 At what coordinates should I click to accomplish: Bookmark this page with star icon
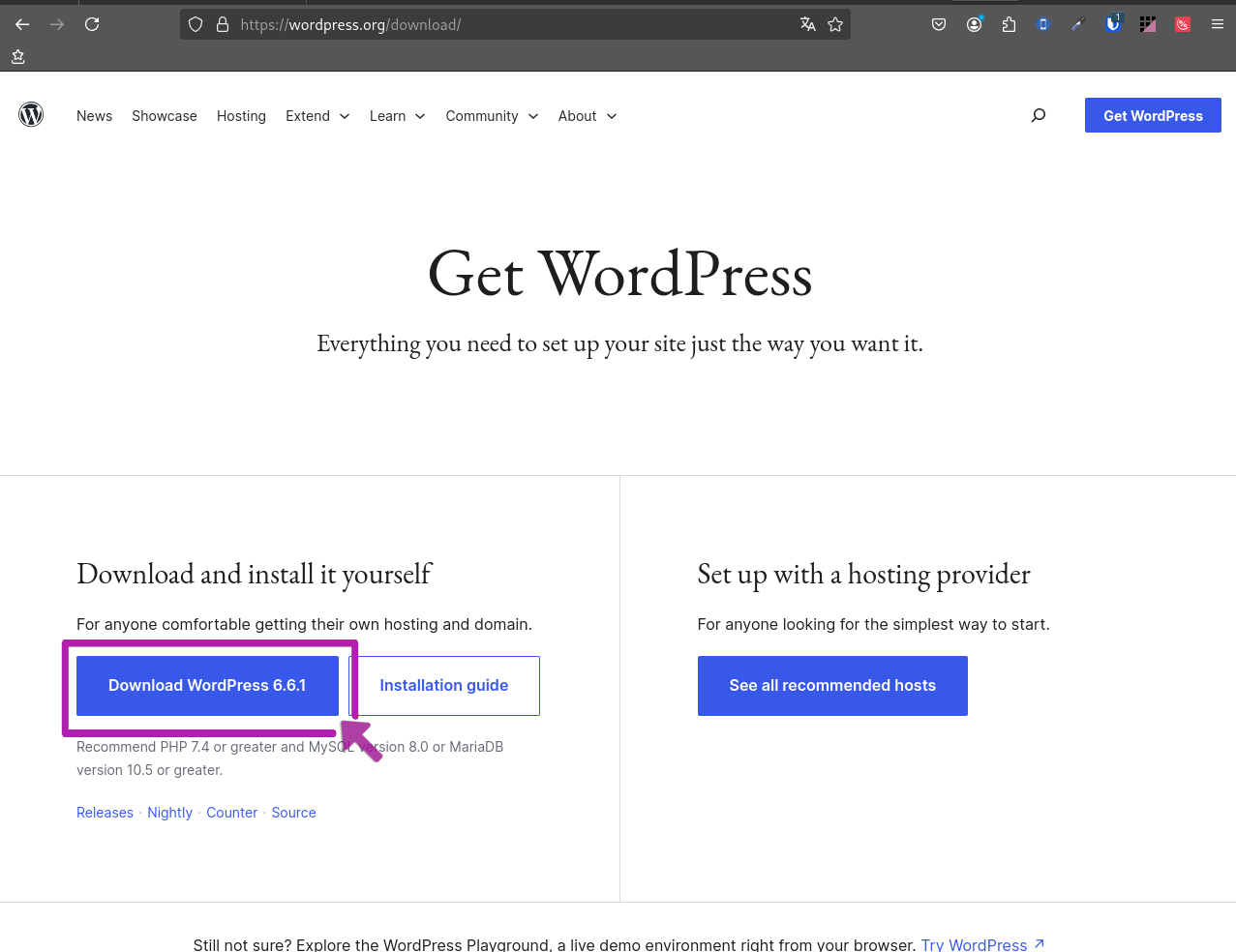point(835,24)
